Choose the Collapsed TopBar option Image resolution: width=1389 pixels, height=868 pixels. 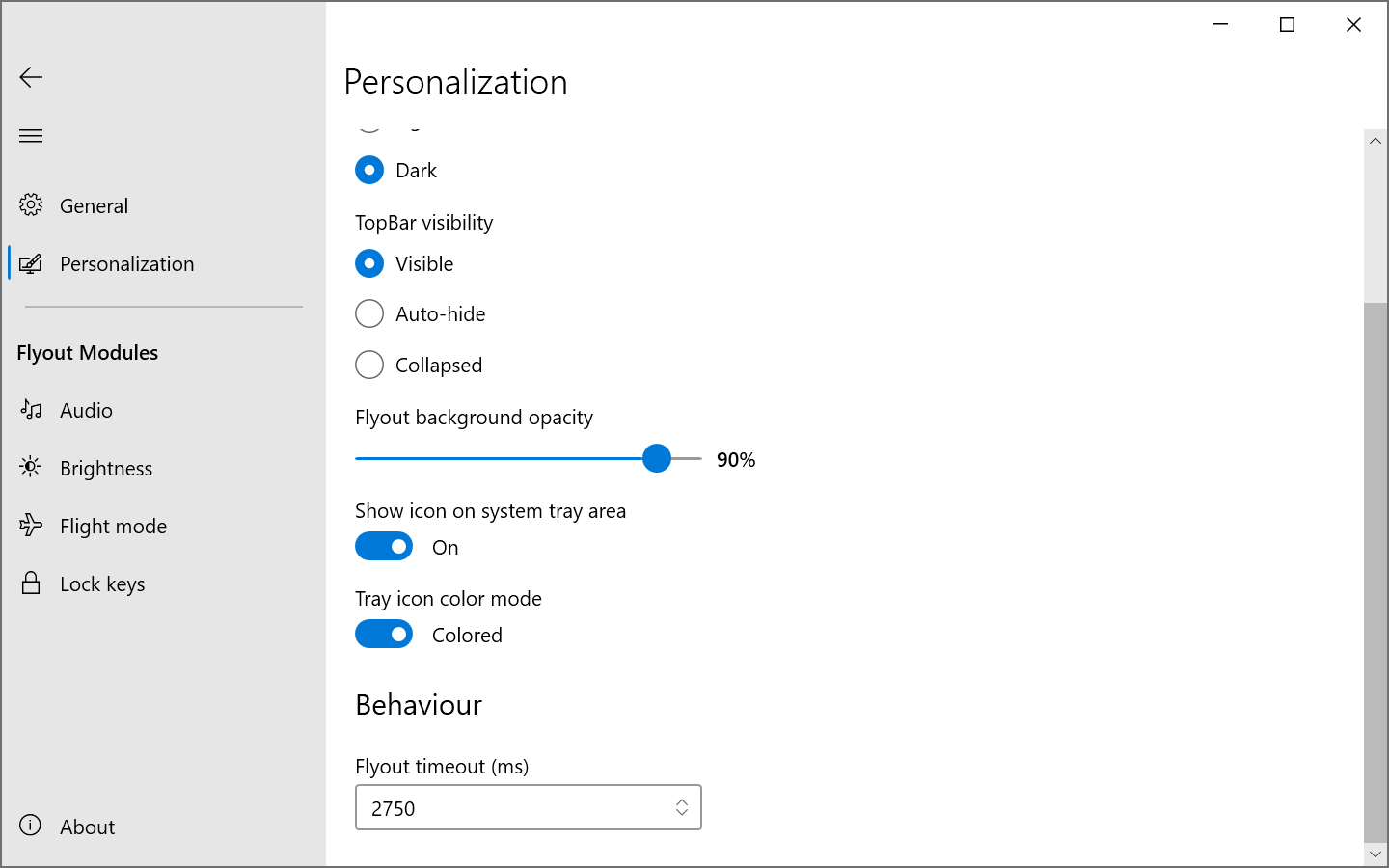coord(369,365)
